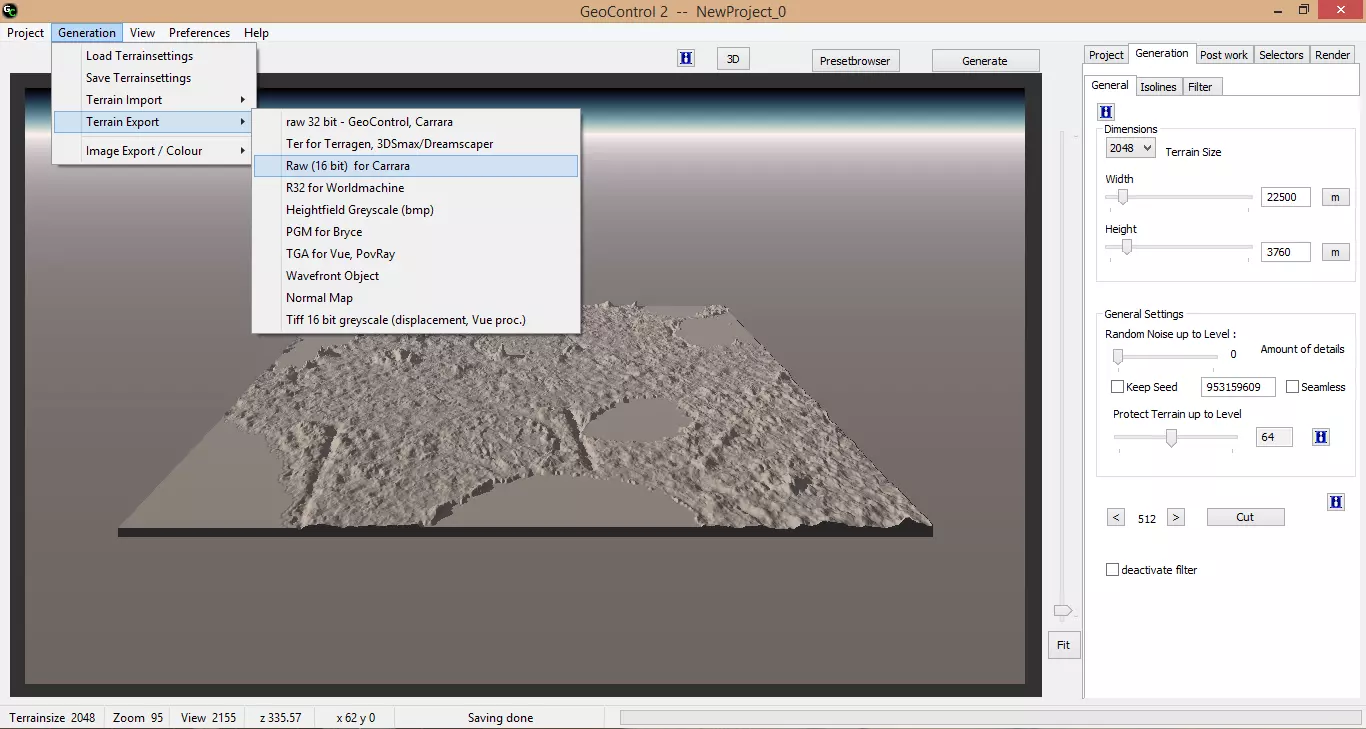Click the seed number input field
This screenshot has width=1366, height=729.
point(1238,387)
